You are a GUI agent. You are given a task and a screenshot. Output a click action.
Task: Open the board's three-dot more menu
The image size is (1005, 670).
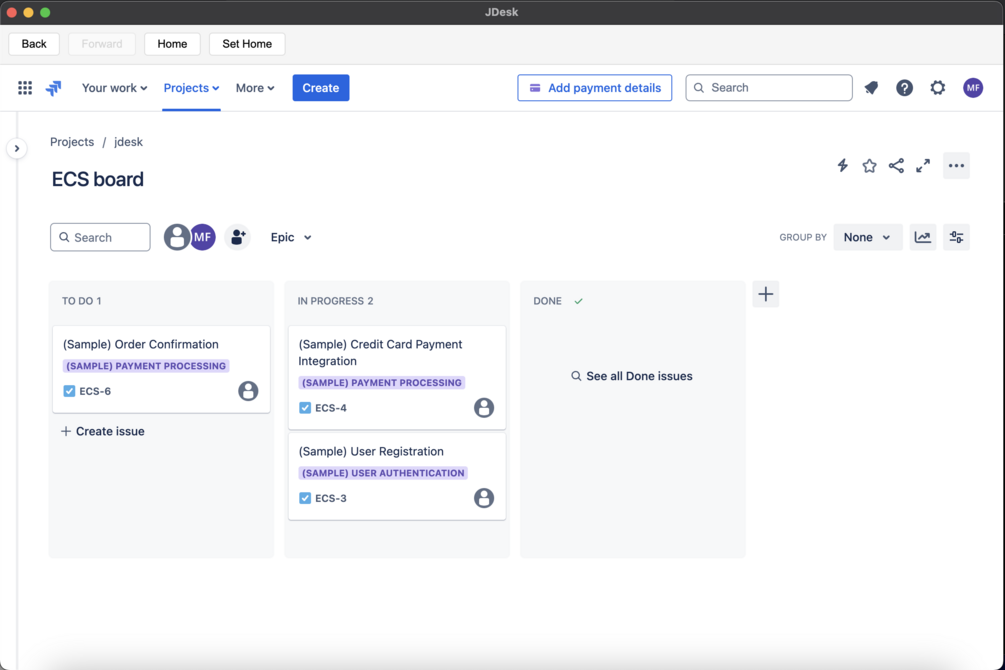[956, 165]
